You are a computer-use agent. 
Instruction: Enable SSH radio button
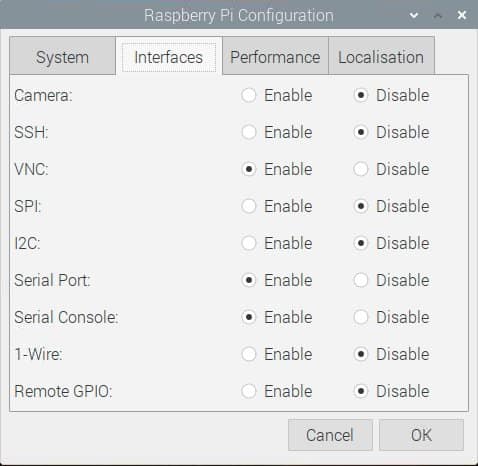pyautogui.click(x=249, y=132)
